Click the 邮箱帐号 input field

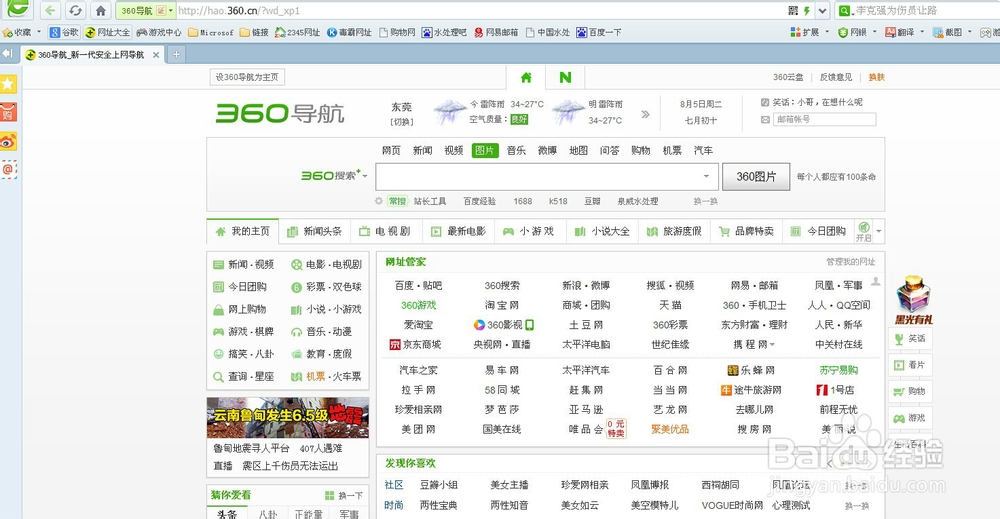click(x=825, y=119)
